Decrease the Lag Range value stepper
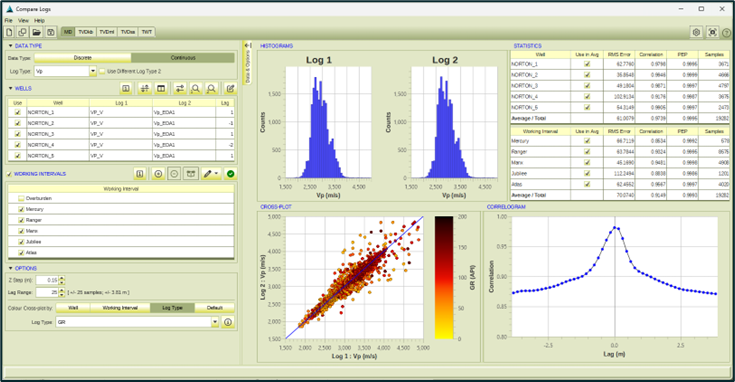 (x=61, y=295)
